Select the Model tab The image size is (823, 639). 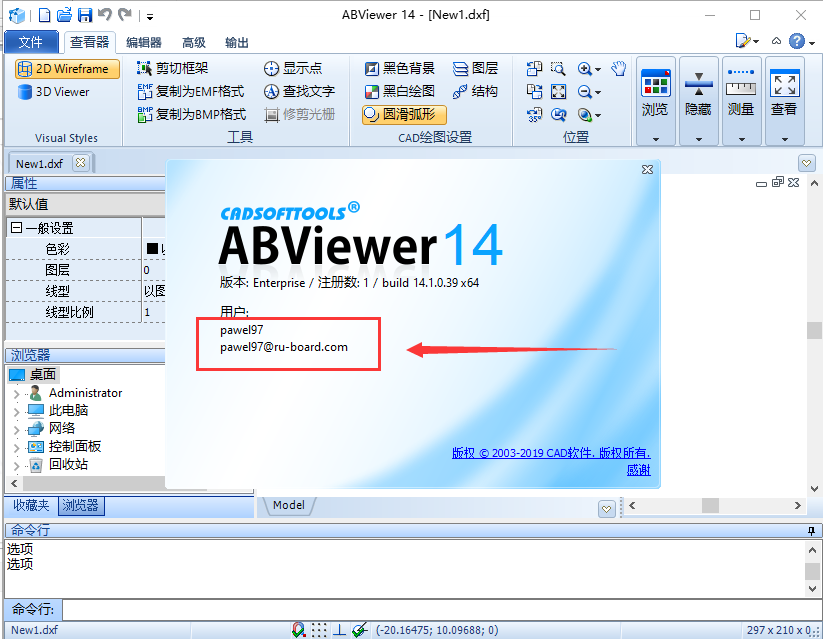(x=288, y=505)
